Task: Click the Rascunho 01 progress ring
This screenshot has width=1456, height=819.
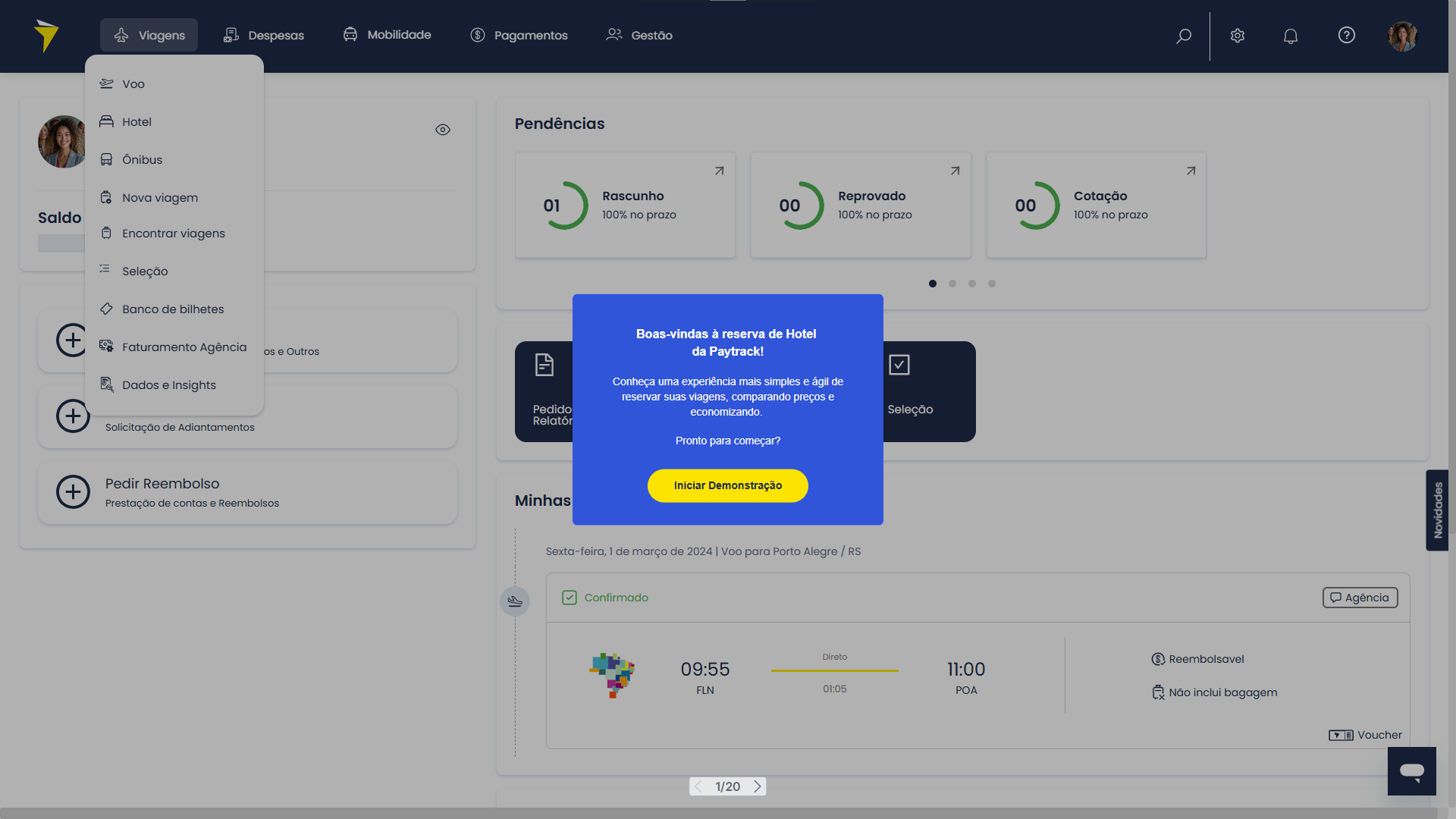Action: 563,206
